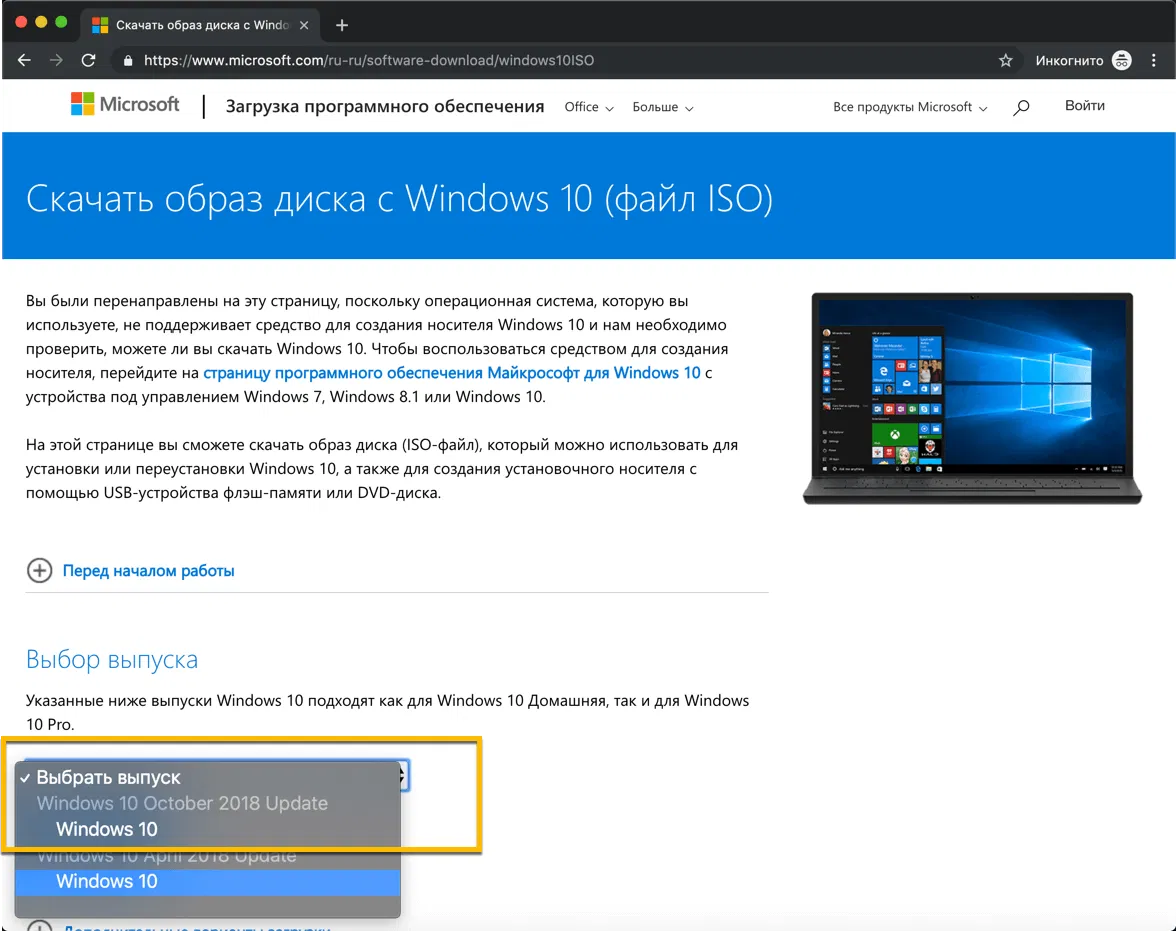Screen dimensions: 1176x931
Task: Open the Office dropdown in the header
Action: [x=588, y=107]
